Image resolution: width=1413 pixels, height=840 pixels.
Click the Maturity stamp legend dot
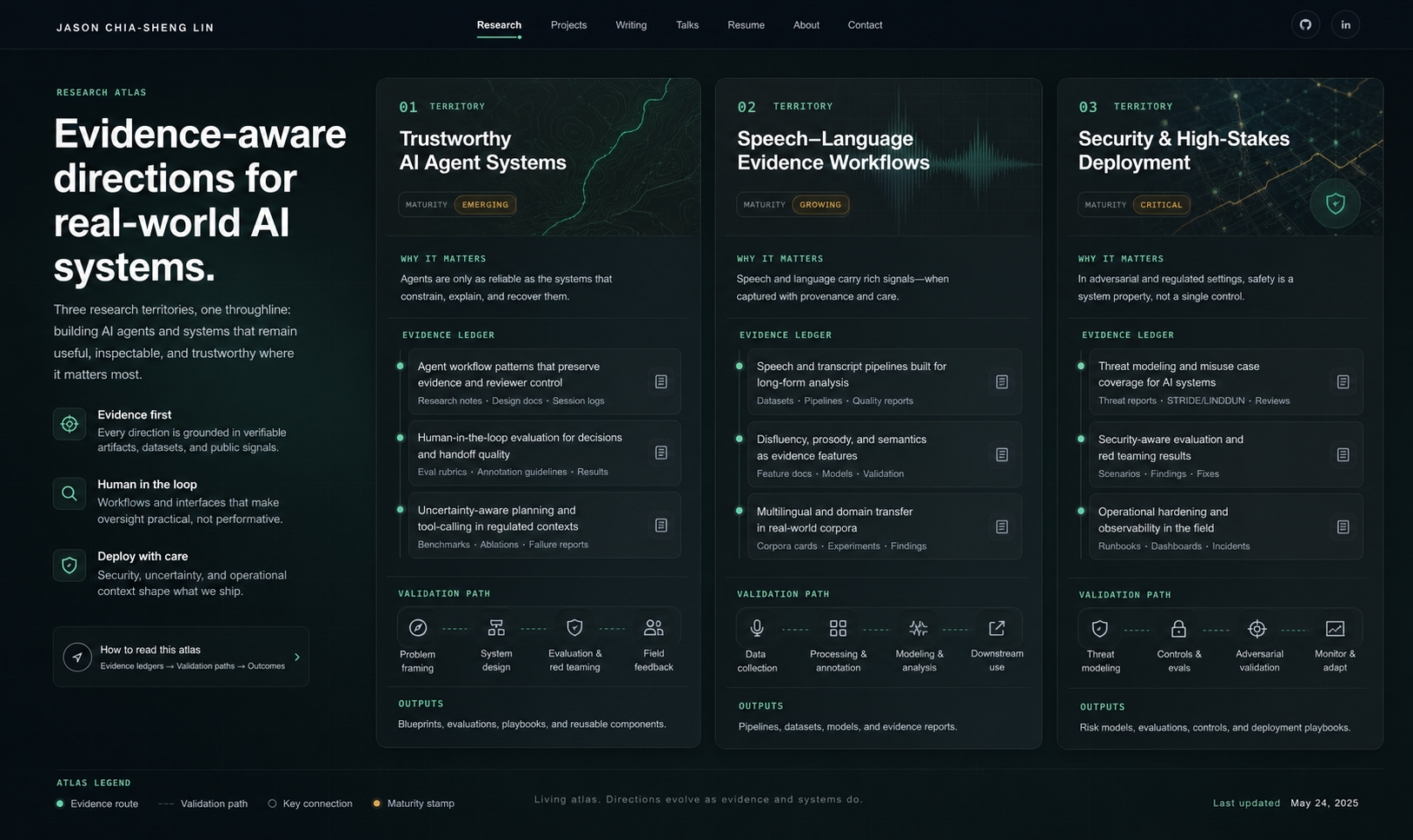coord(376,804)
